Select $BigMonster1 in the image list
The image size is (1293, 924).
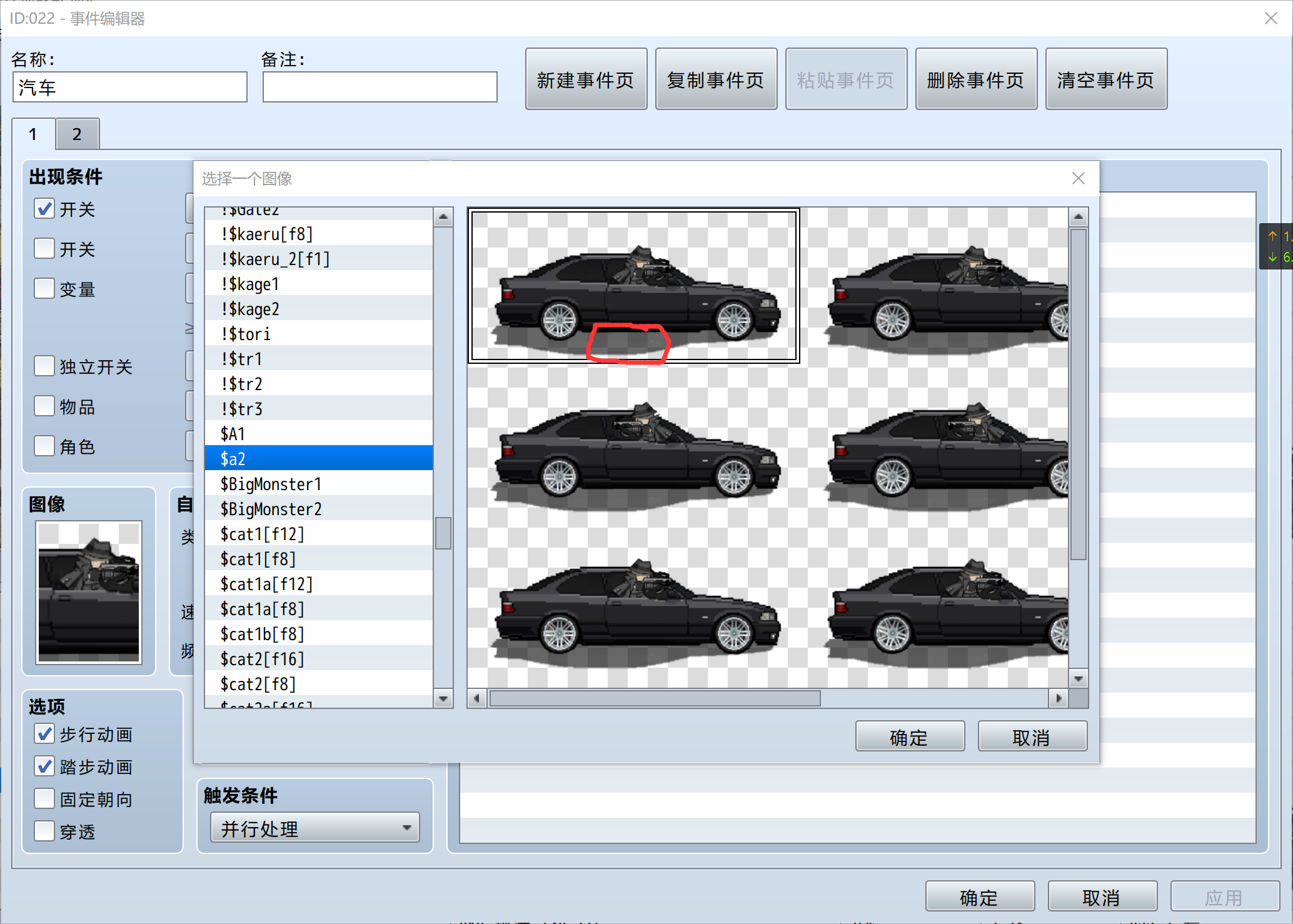[319, 484]
